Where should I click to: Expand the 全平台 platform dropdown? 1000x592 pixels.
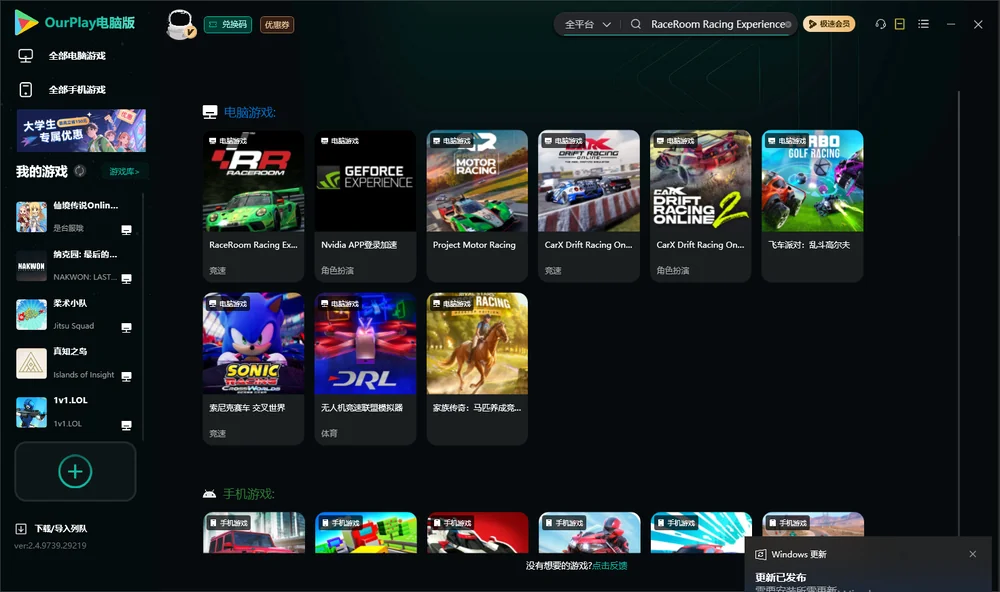click(x=587, y=24)
